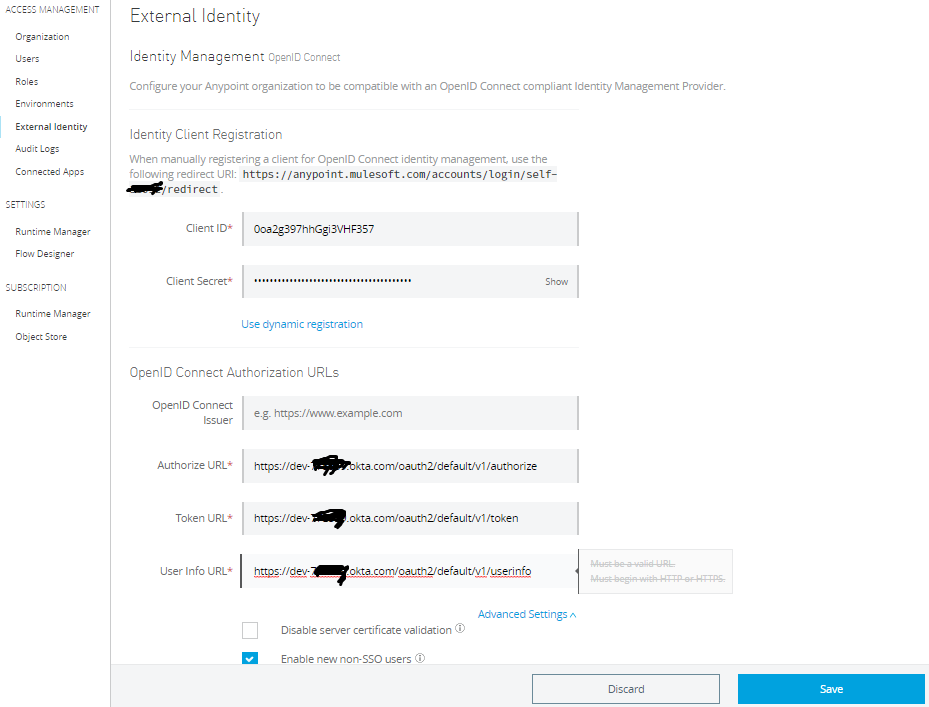This screenshot has width=929, height=707.
Task: Select Connected Apps in sidebar
Action: [x=50, y=172]
